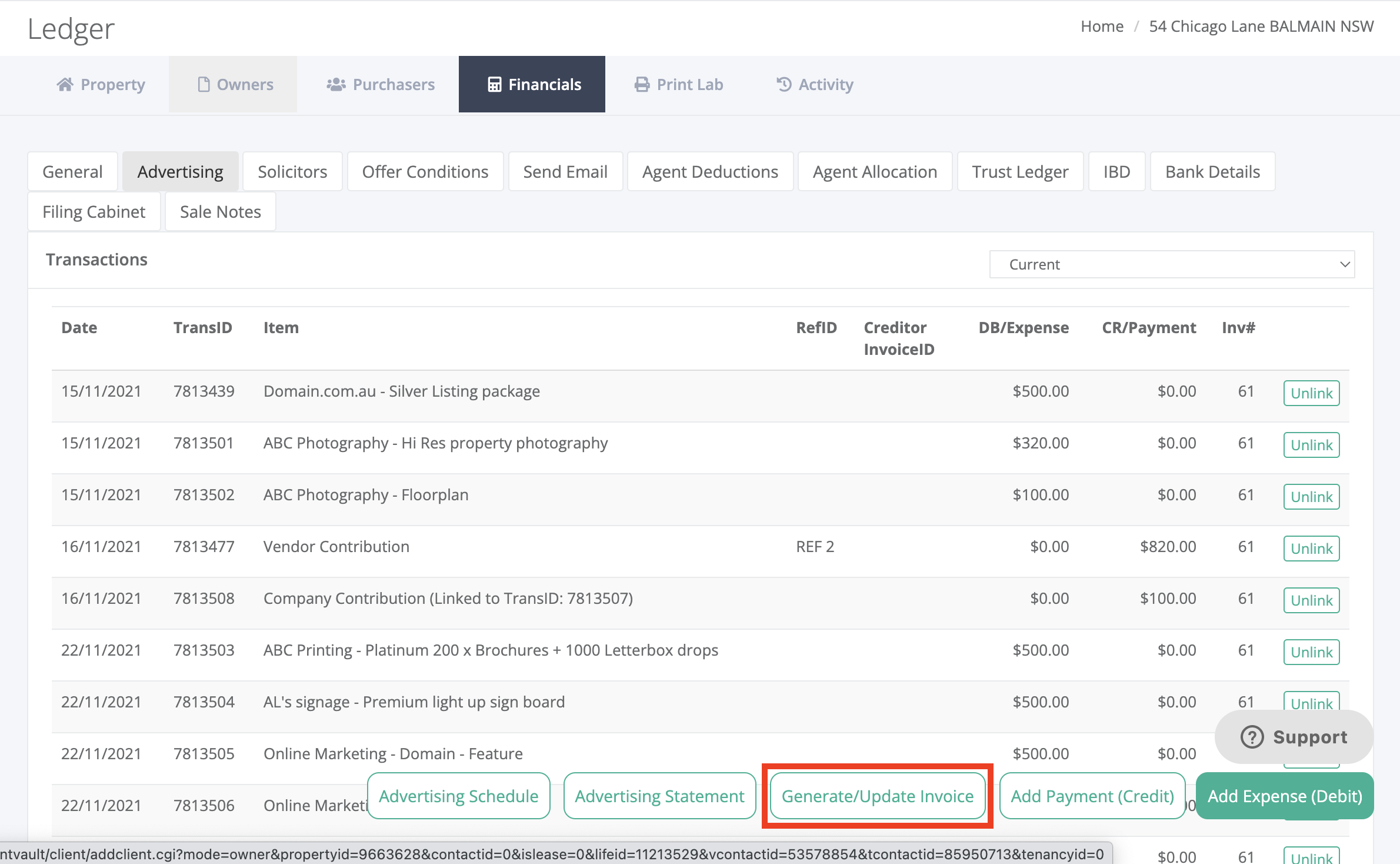Click the Advertising Statement button

pyautogui.click(x=659, y=796)
